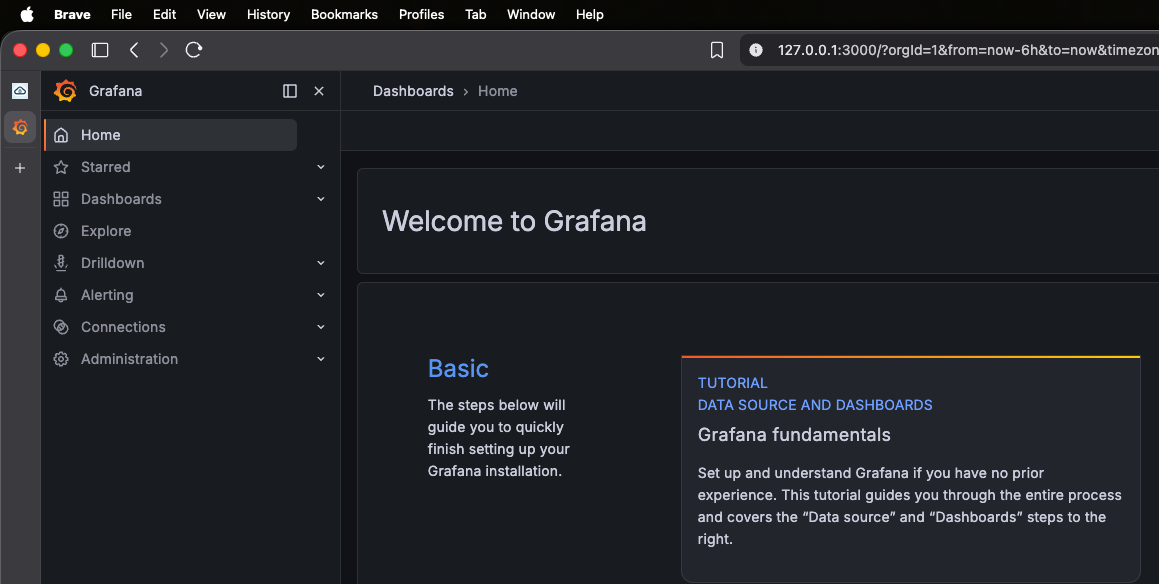Click the Alerting bell icon

(x=61, y=295)
